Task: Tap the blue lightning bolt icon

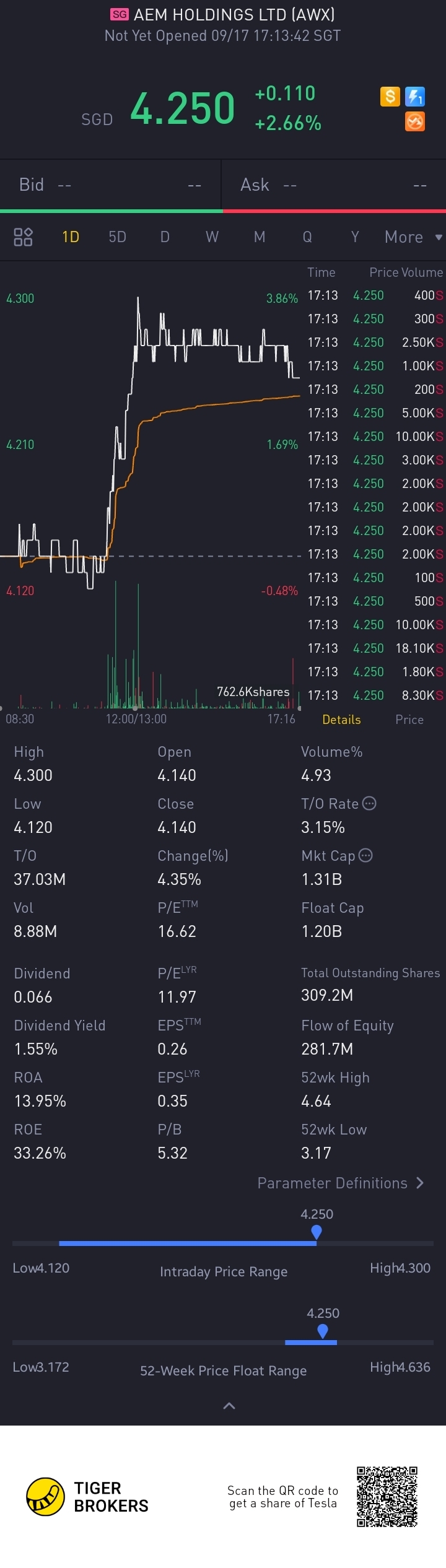Action: (x=415, y=97)
